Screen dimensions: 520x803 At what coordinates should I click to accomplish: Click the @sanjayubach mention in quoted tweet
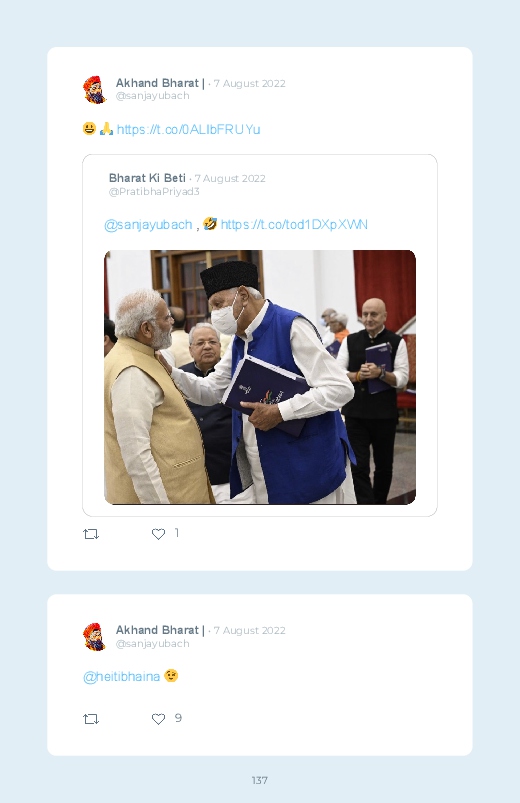click(x=148, y=225)
